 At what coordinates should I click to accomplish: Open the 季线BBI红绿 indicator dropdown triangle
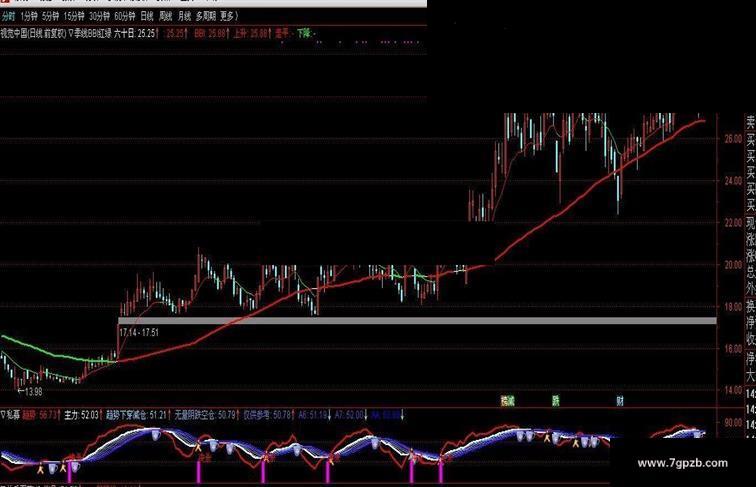(x=70, y=34)
